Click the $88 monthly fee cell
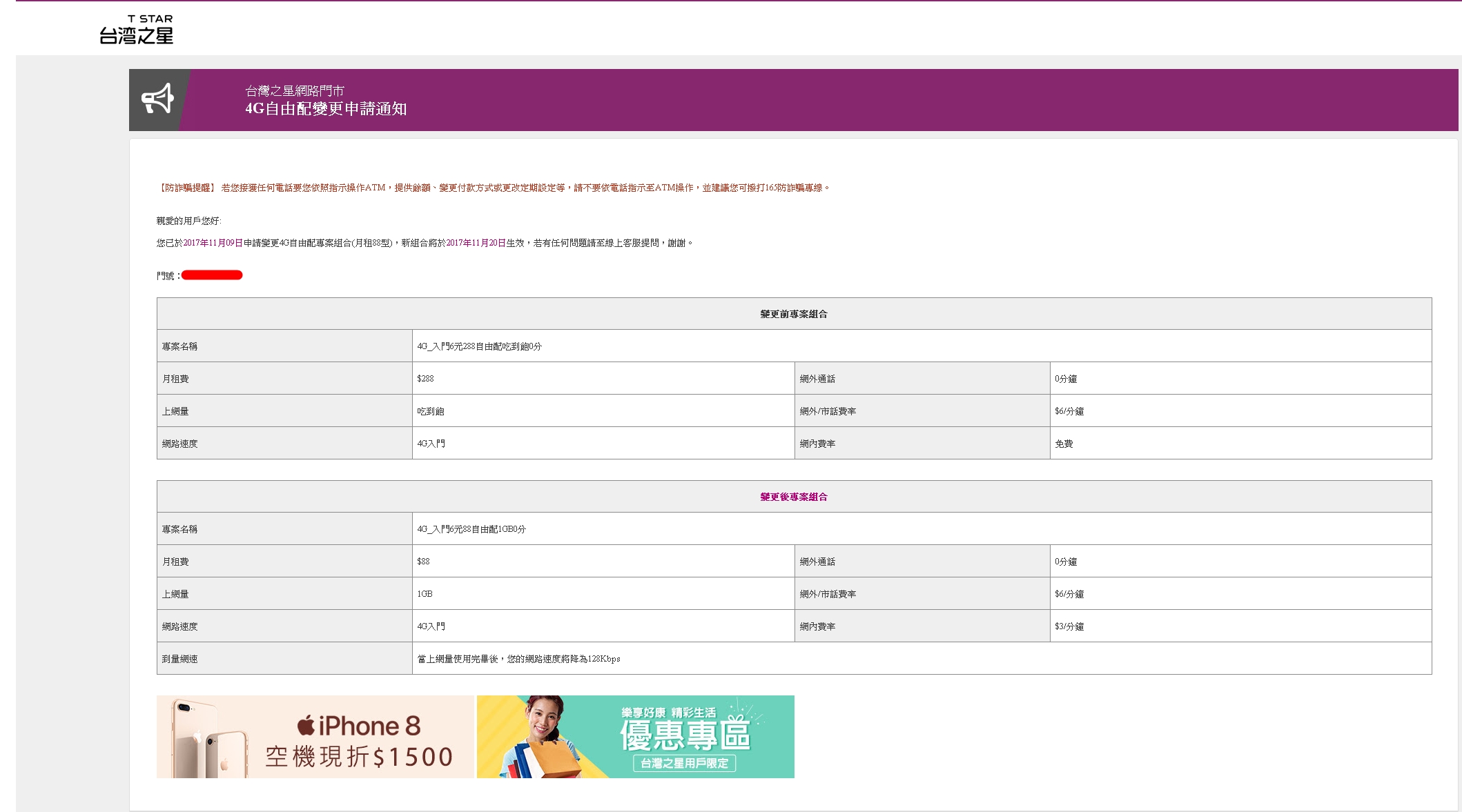1462x812 pixels. pos(603,561)
